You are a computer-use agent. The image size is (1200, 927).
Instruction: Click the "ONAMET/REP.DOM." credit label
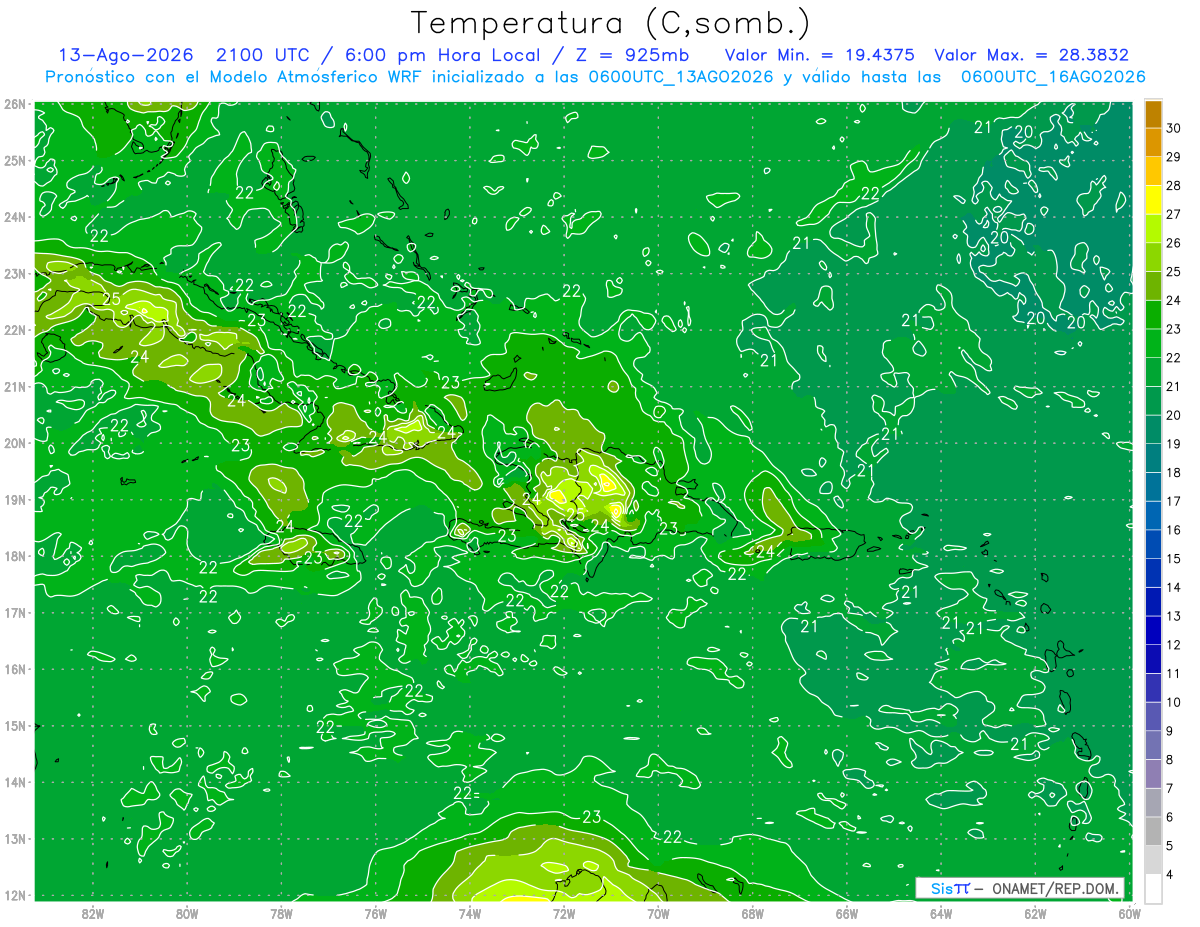(x=1056, y=888)
